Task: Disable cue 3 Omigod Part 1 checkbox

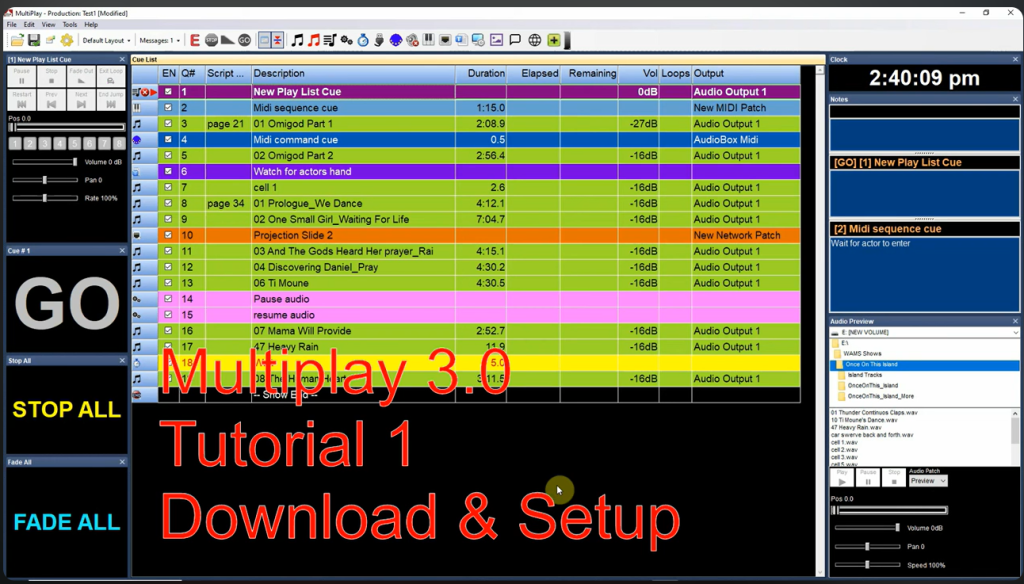Action: [168, 123]
